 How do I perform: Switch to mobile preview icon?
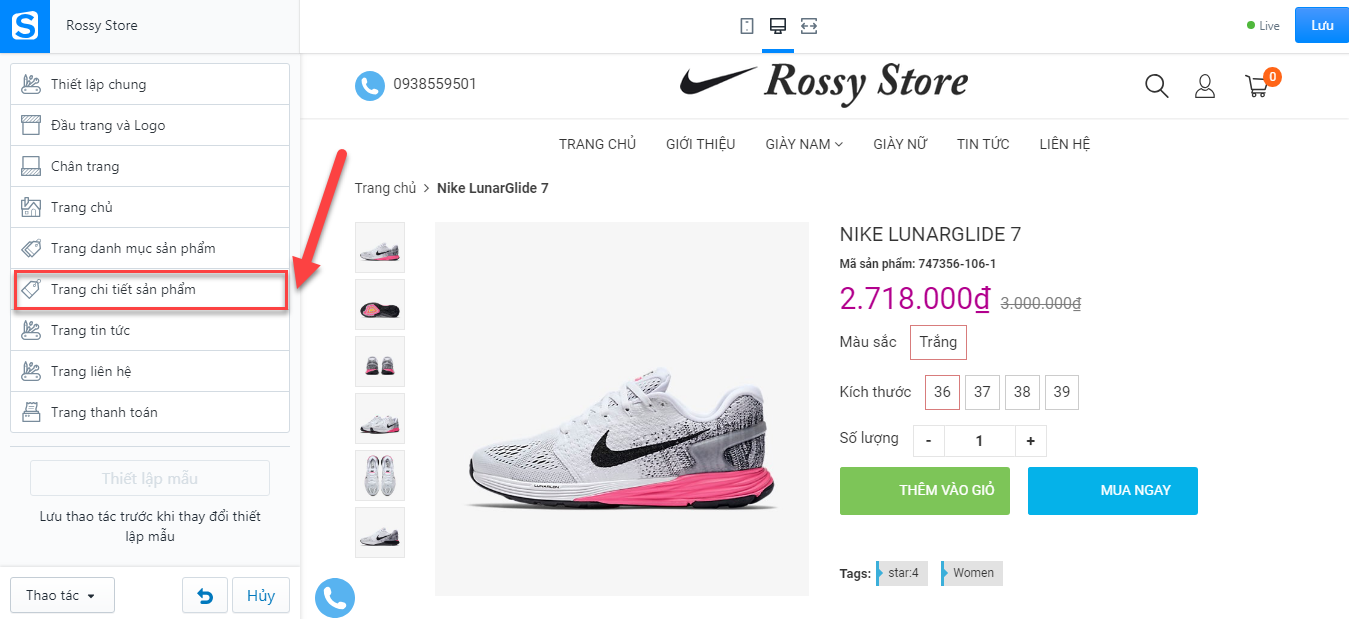coord(747,26)
